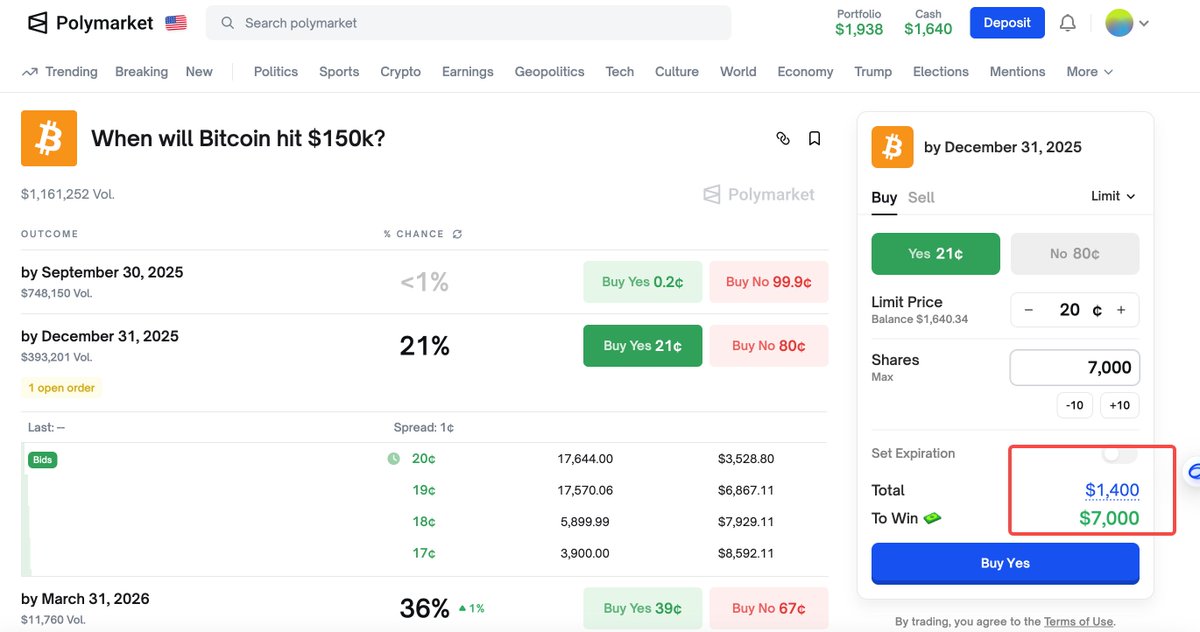The image size is (1200, 632).
Task: Open the Trending category
Action: (71, 72)
